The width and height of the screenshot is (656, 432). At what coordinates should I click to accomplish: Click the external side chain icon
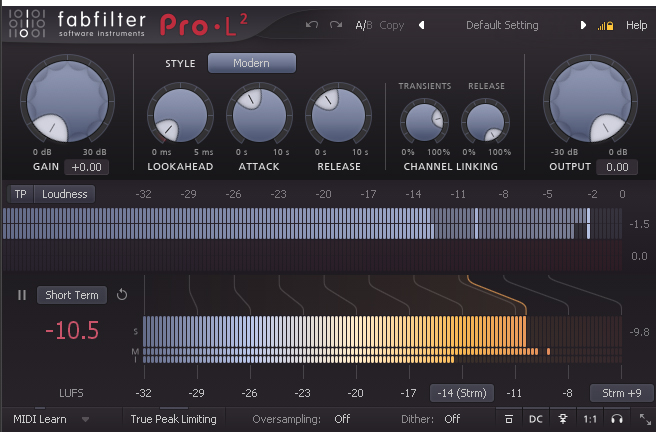coord(563,419)
